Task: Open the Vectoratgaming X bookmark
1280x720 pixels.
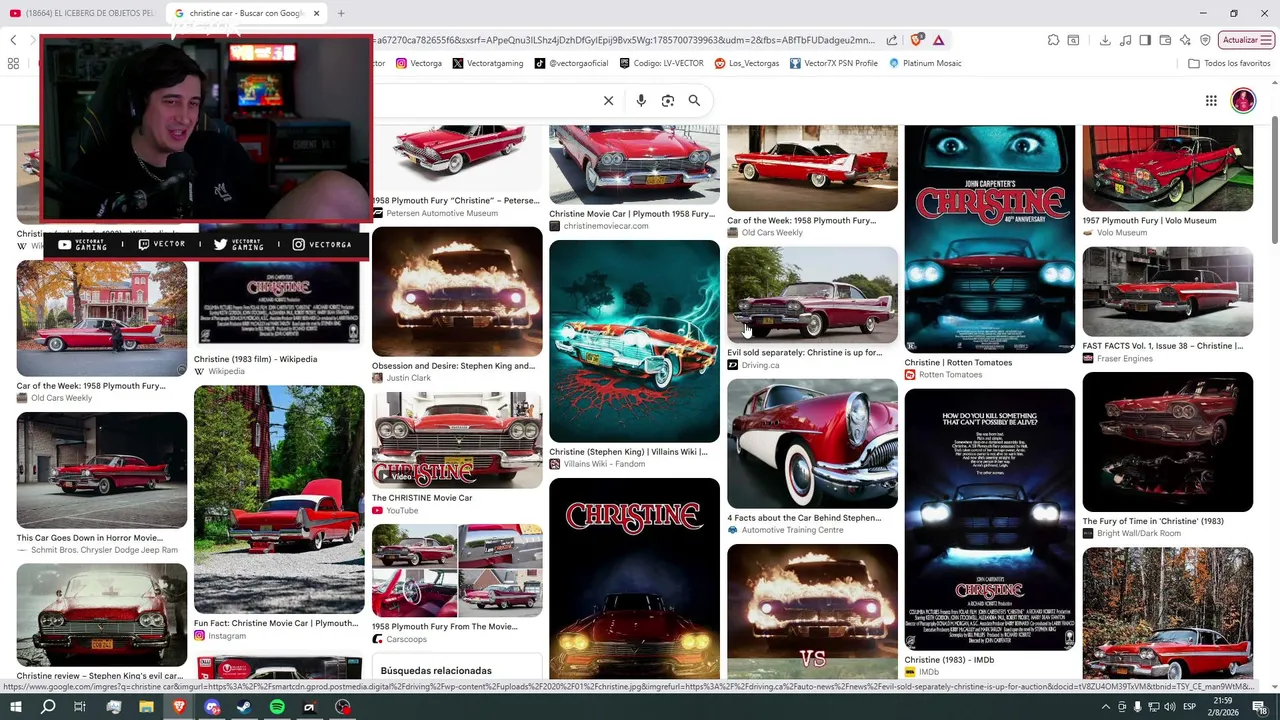Action: [x=488, y=63]
